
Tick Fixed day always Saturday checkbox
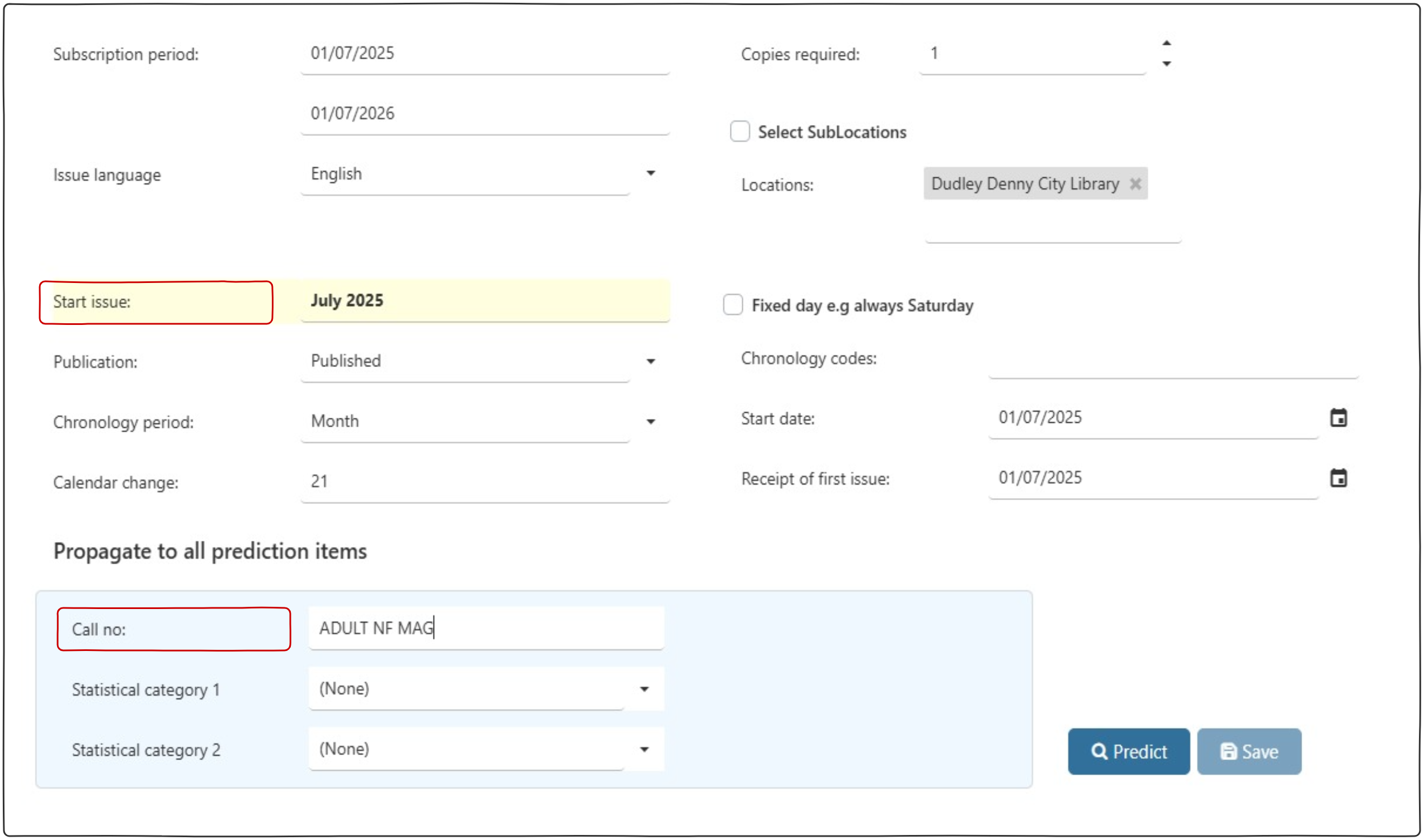point(733,305)
